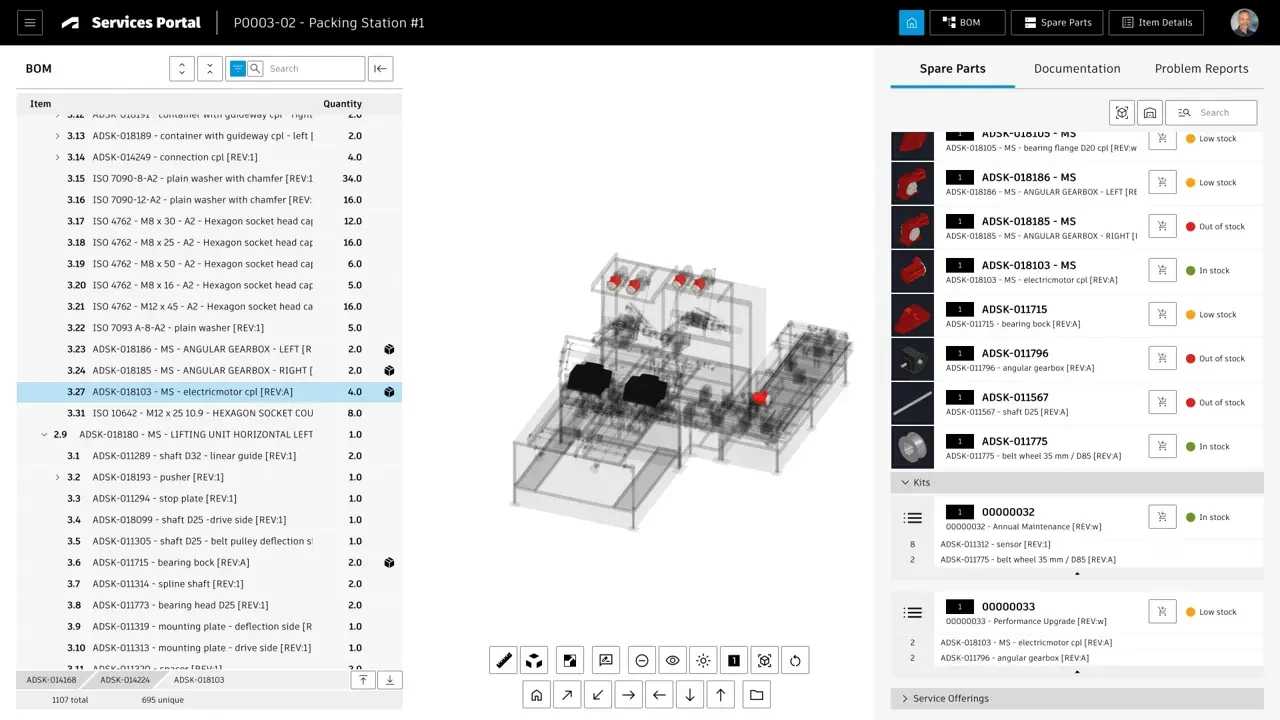Click the red electricmotor thumbnail for ADSK-018103
Screen dimensions: 1280x720
(x=912, y=271)
